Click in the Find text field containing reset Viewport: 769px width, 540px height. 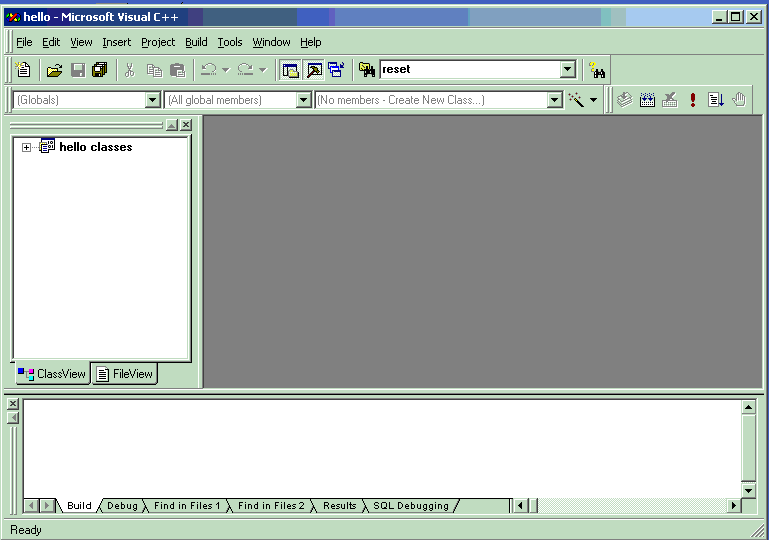pos(470,69)
